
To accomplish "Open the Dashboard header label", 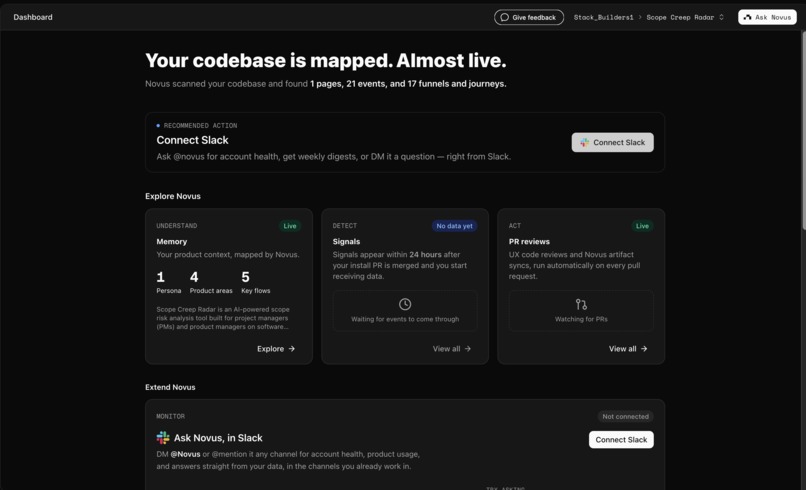I will point(33,17).
